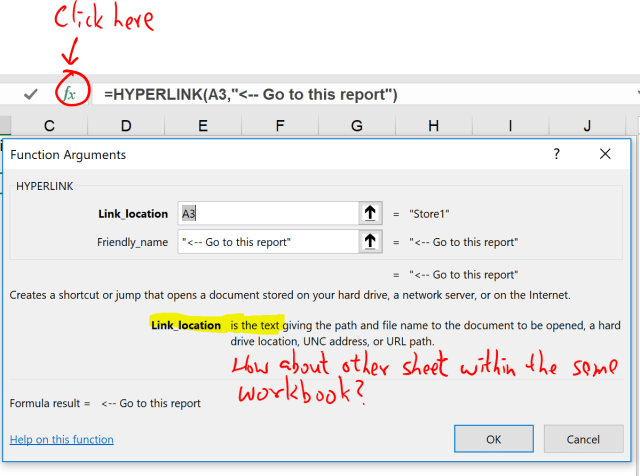Image resolution: width=640 pixels, height=476 pixels.
Task: Click the HYPERLINK group label
Action: click(44, 186)
